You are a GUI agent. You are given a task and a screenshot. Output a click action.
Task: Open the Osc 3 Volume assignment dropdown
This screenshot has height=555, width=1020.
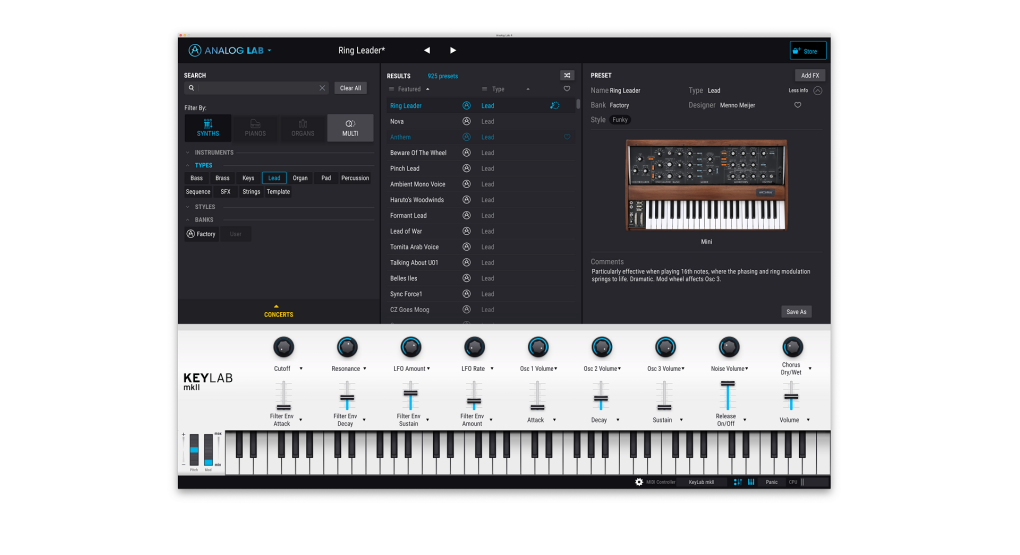click(x=682, y=369)
